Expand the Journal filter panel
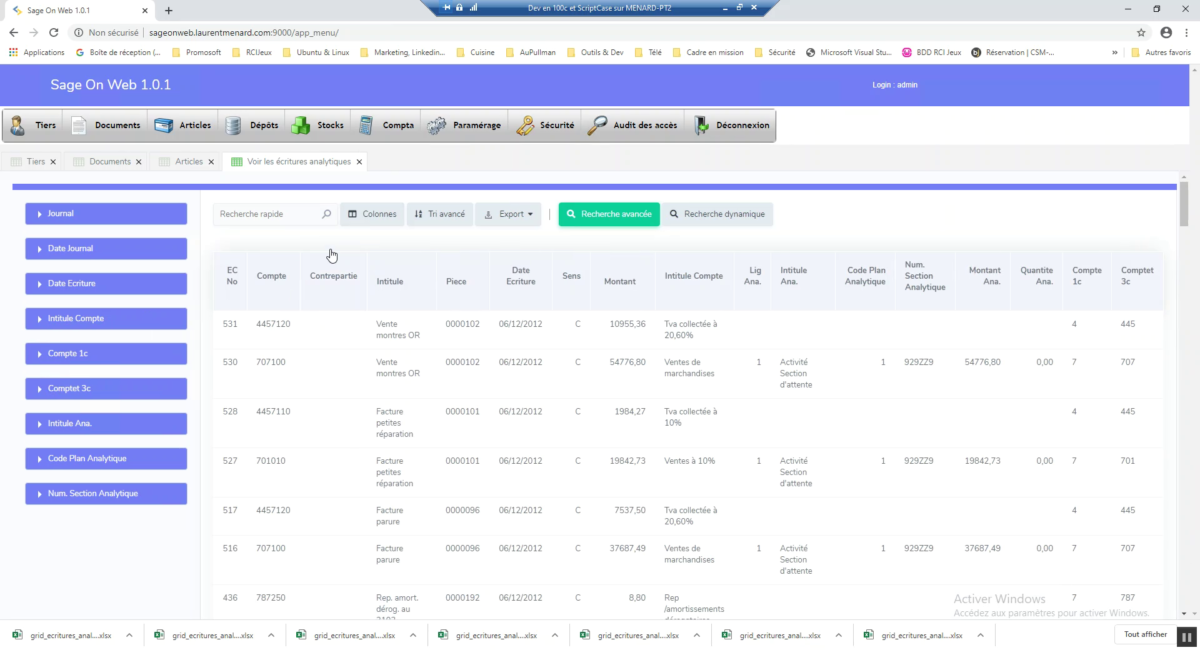Viewport: 1200px width, 650px height. pos(105,213)
